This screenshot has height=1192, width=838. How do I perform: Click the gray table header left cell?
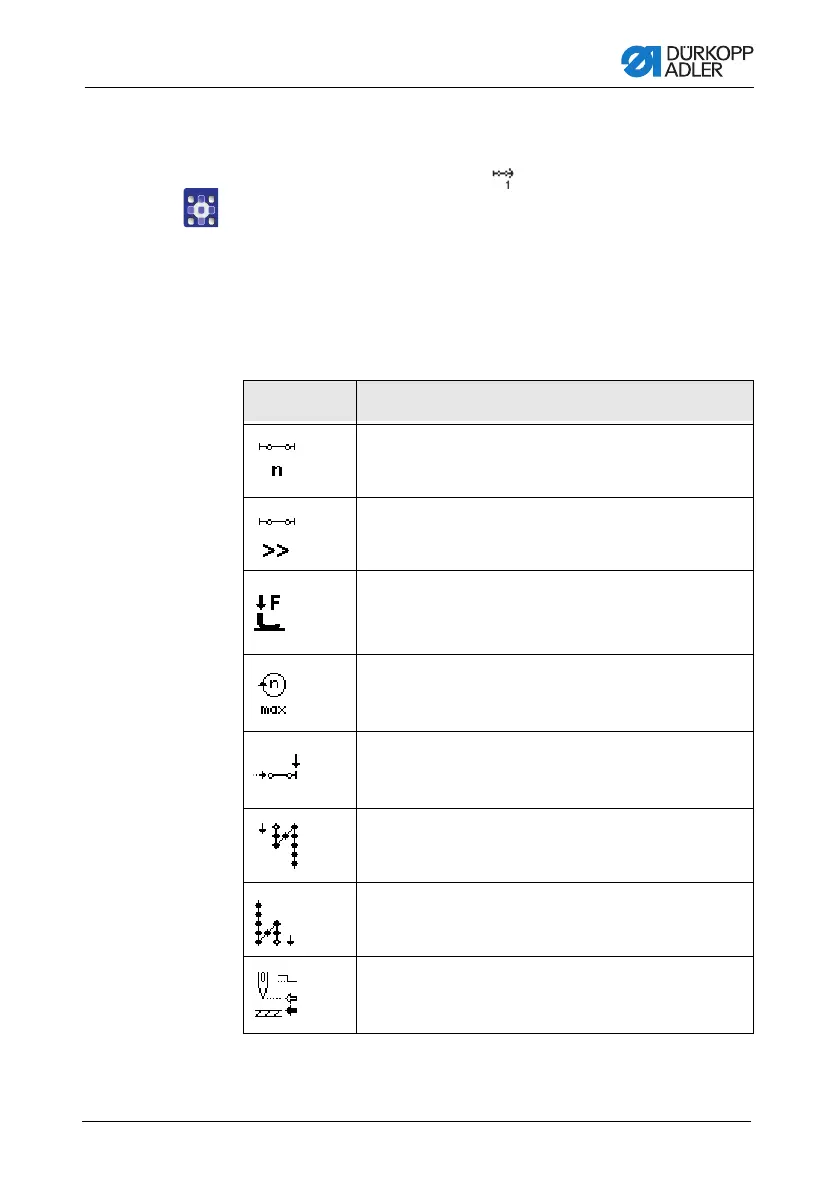(300, 402)
